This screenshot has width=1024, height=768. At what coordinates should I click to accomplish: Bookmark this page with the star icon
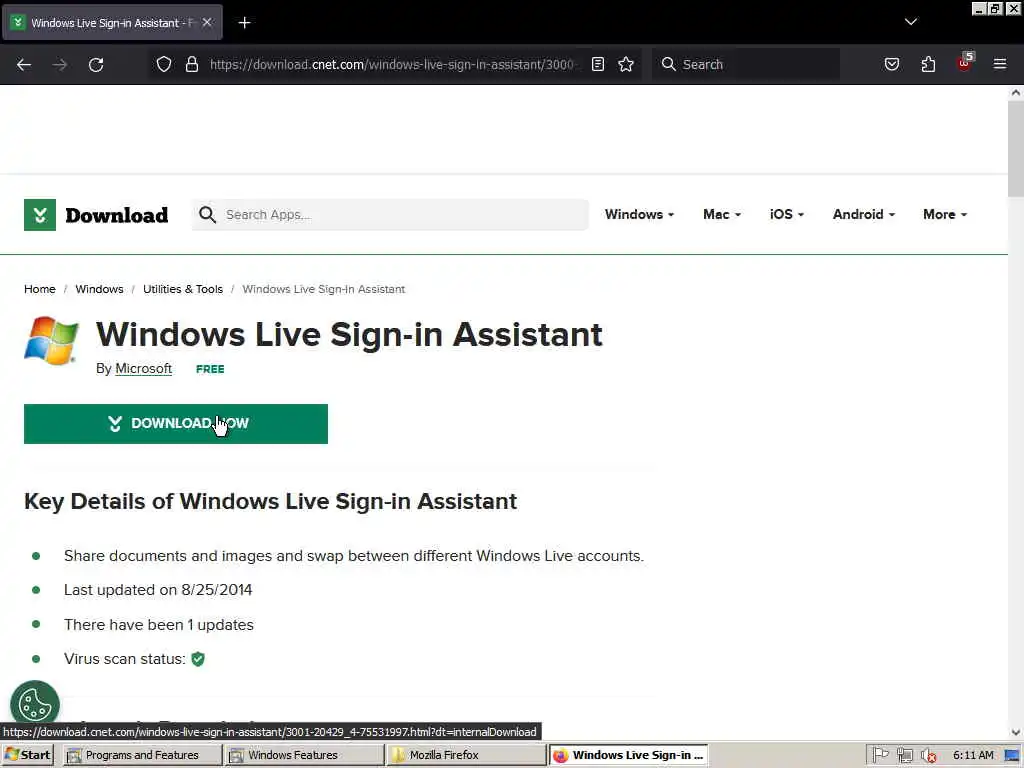[626, 64]
